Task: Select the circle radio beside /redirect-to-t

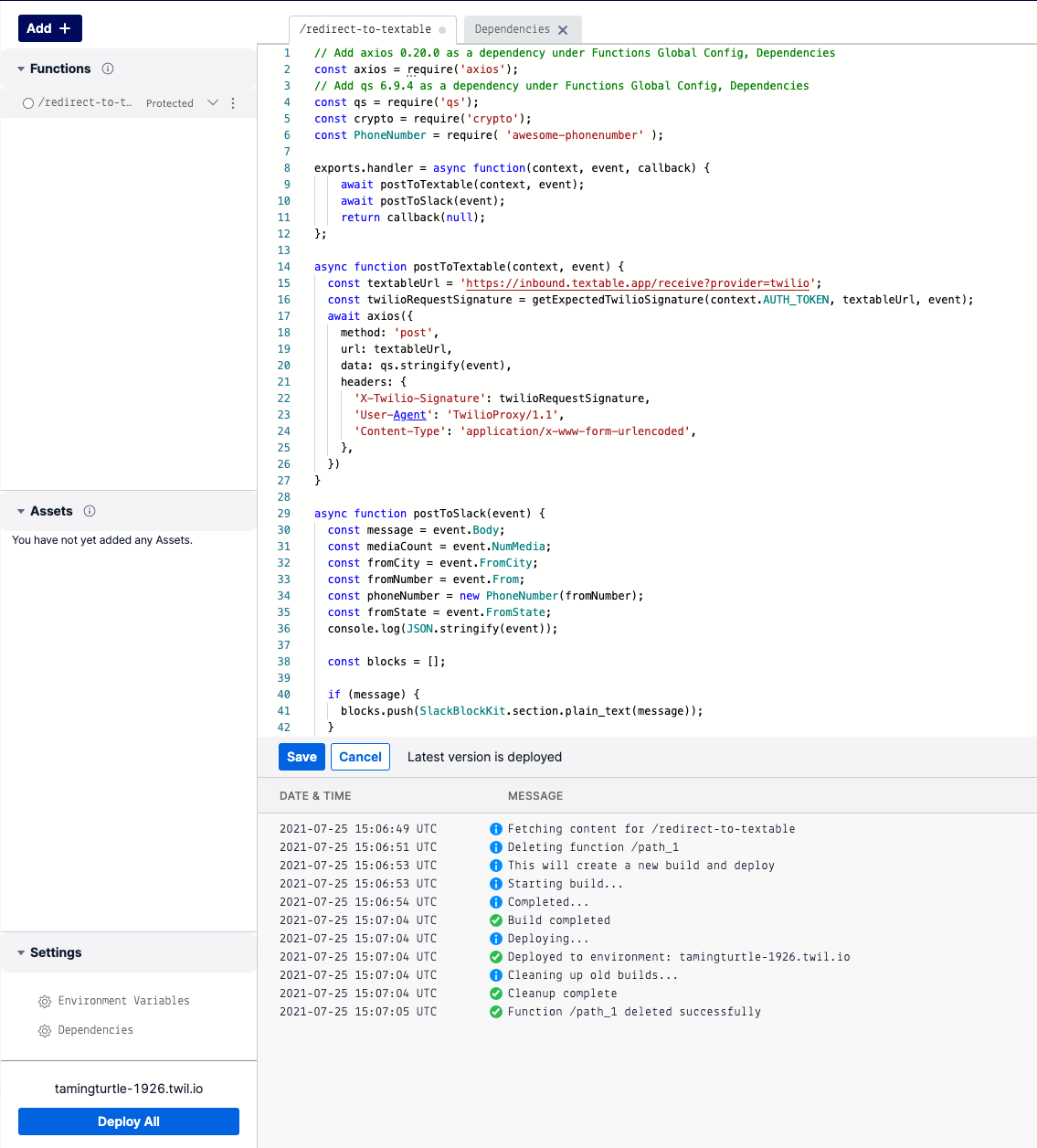Action: click(x=28, y=102)
